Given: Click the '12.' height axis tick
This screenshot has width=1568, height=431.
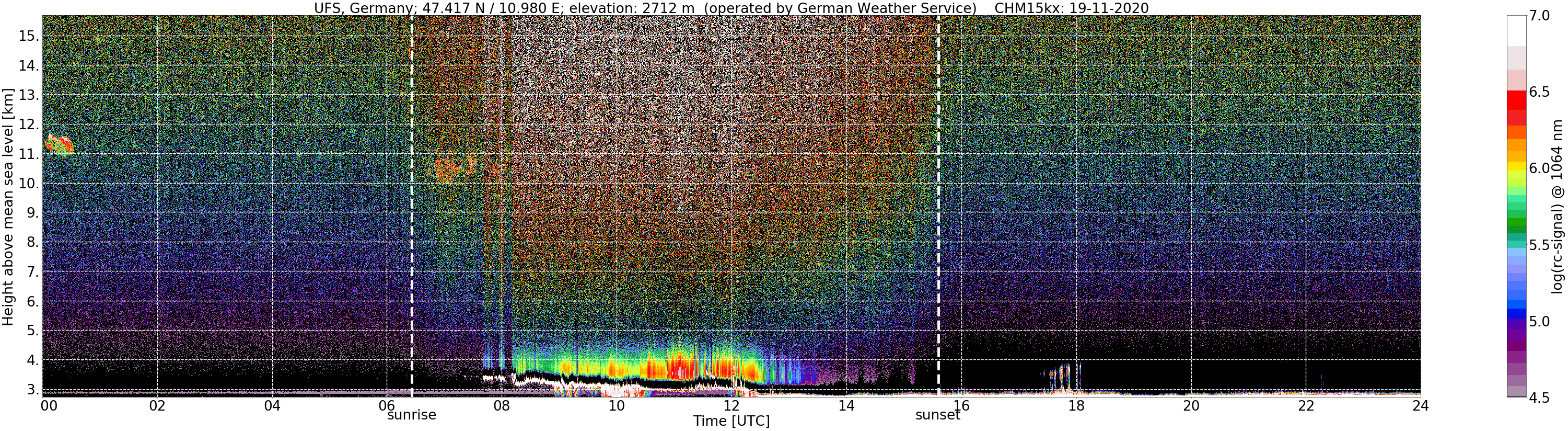Looking at the screenshot, I should click(29, 124).
